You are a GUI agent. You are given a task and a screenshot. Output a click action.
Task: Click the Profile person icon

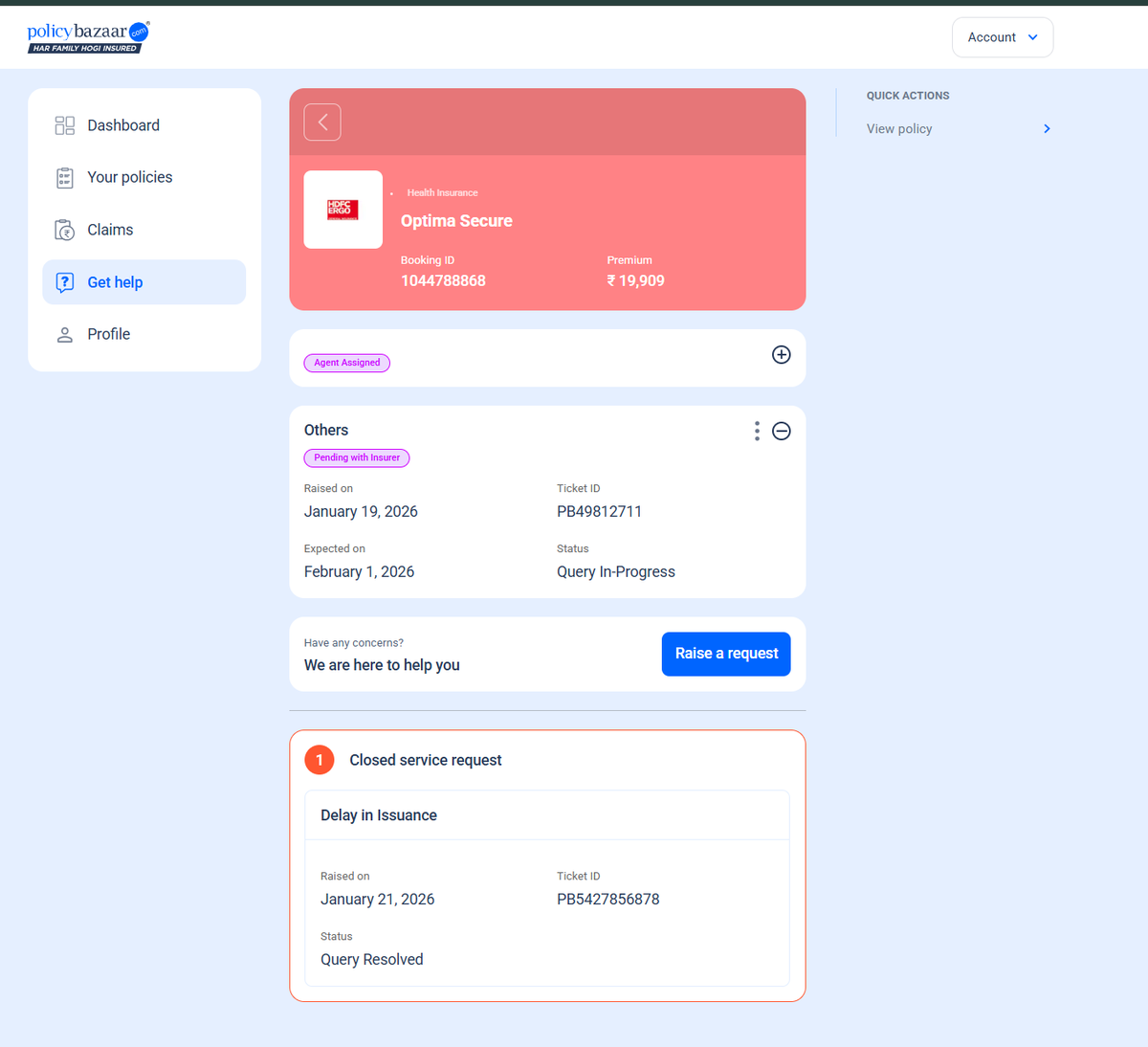[x=65, y=334]
